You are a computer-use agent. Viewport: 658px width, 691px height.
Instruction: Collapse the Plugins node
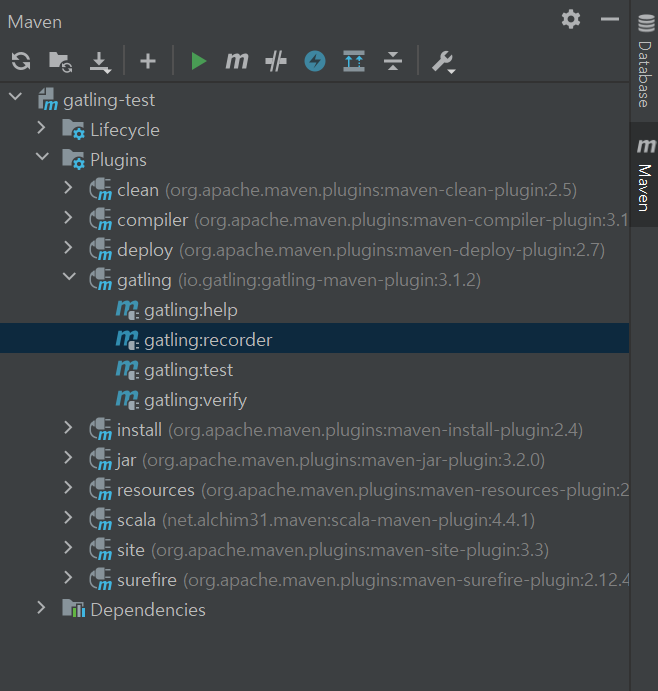42,156
